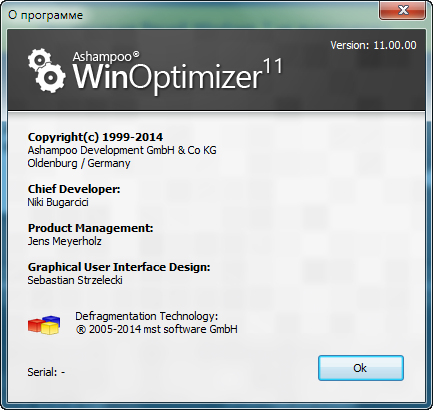The image size is (433, 410).
Task: Close the About window with the X button
Action: point(403,10)
